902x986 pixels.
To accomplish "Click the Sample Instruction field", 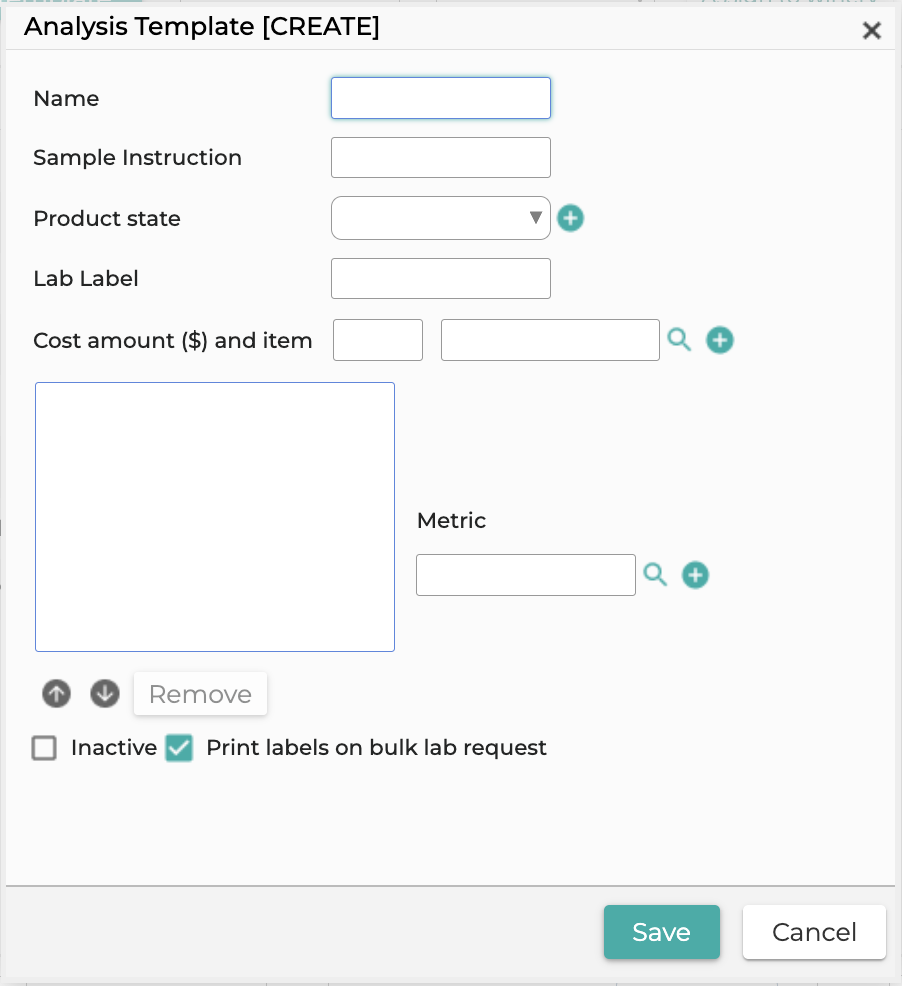I will pos(440,157).
